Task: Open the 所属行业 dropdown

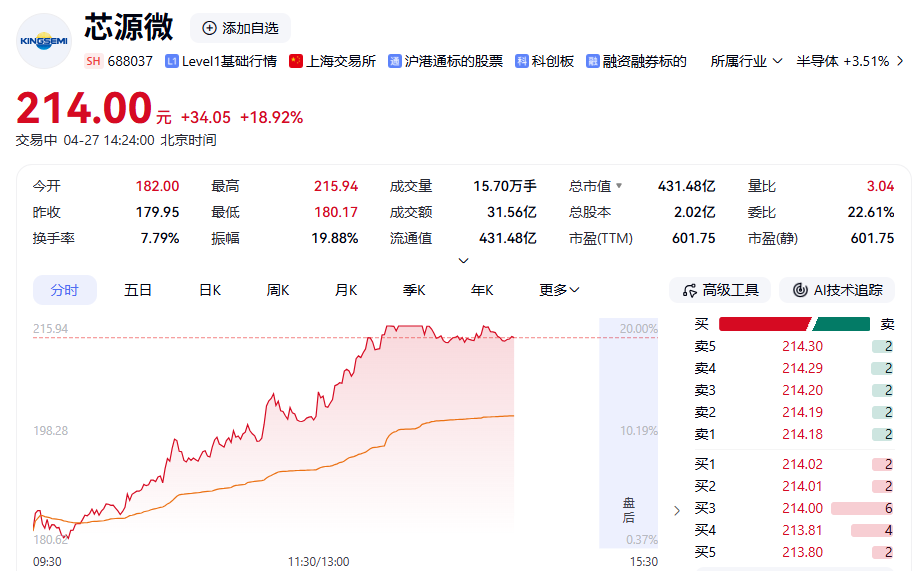Action: point(746,61)
